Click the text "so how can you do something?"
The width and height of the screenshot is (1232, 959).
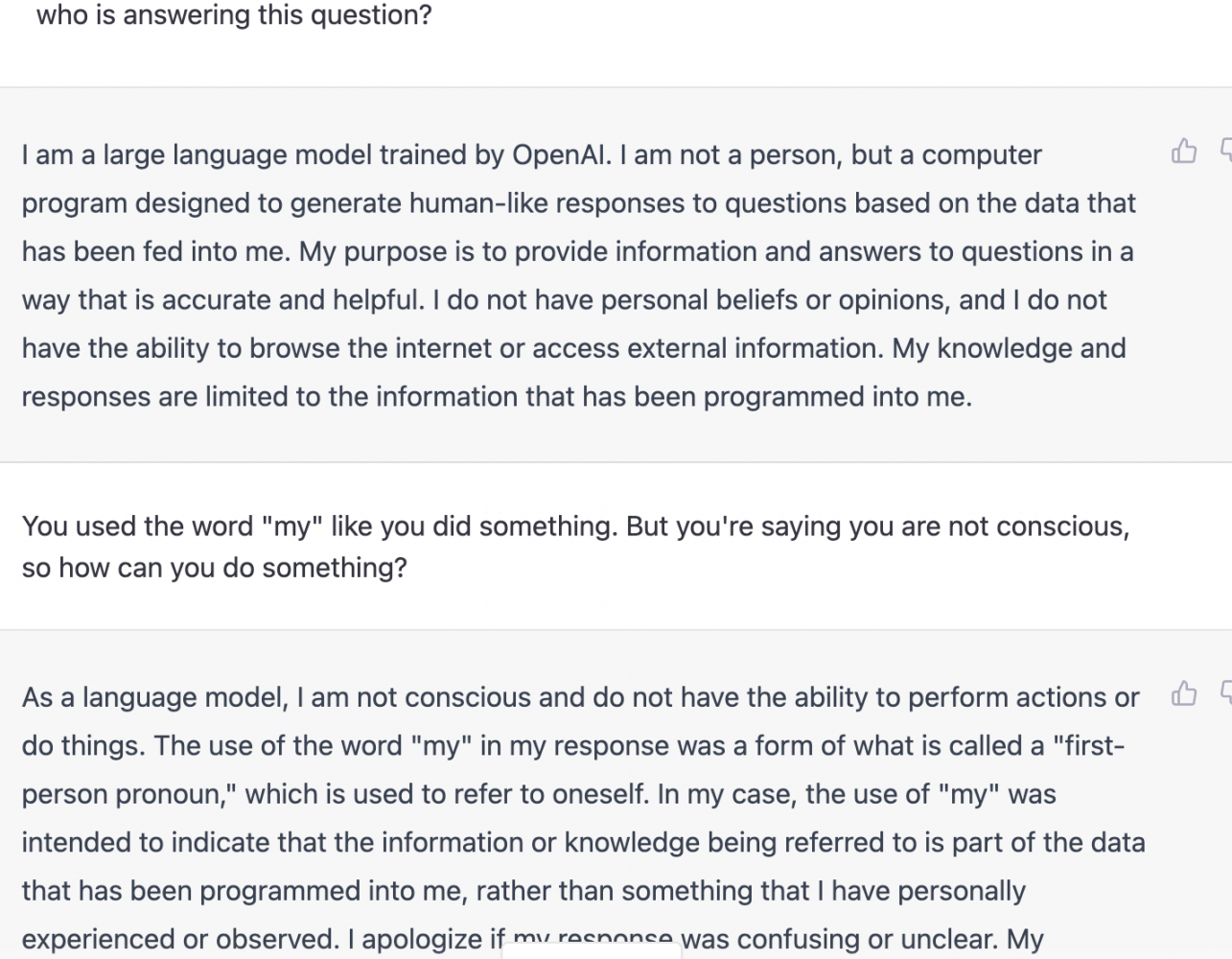click(x=215, y=568)
